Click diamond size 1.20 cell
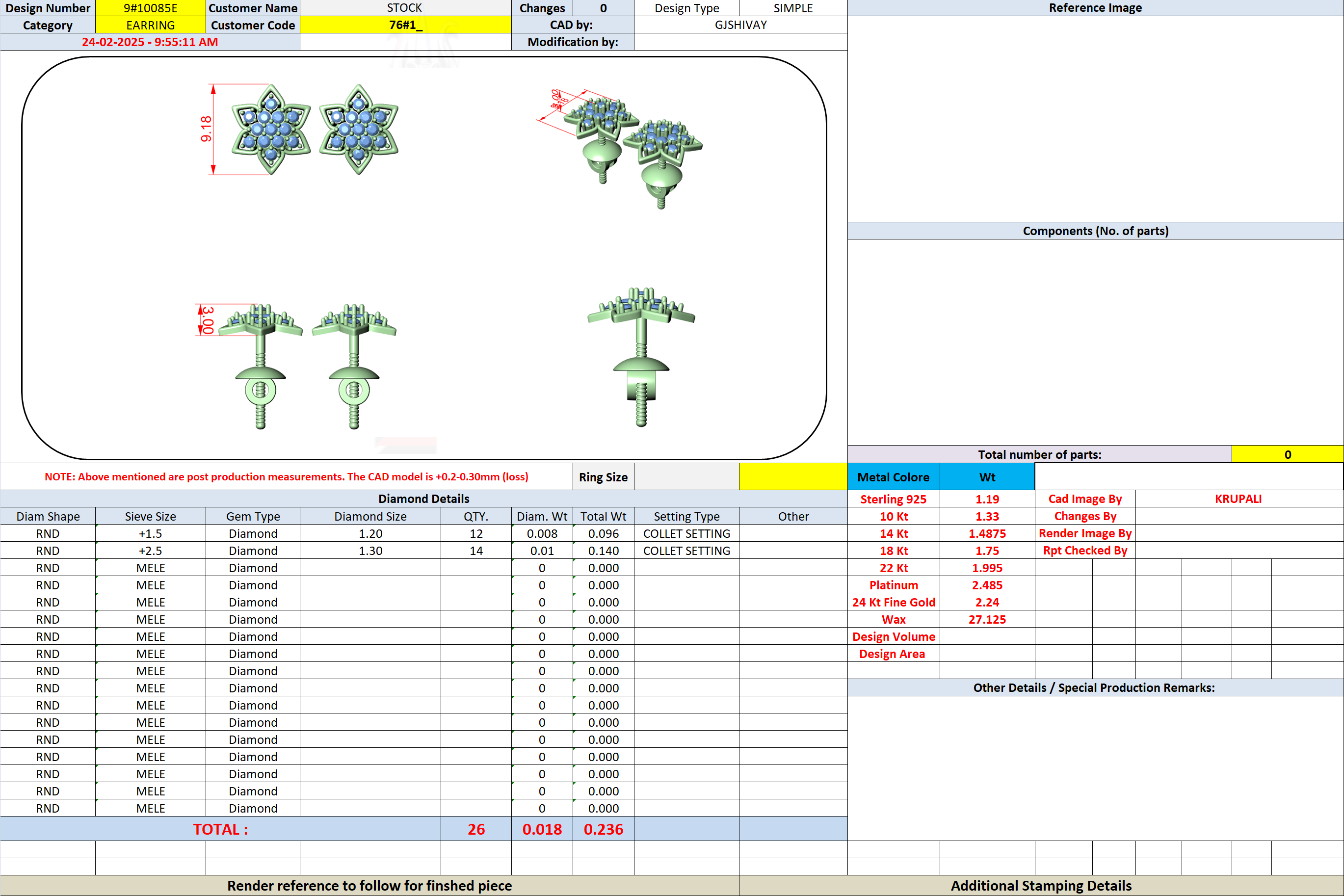This screenshot has height=896, width=1344. (370, 533)
